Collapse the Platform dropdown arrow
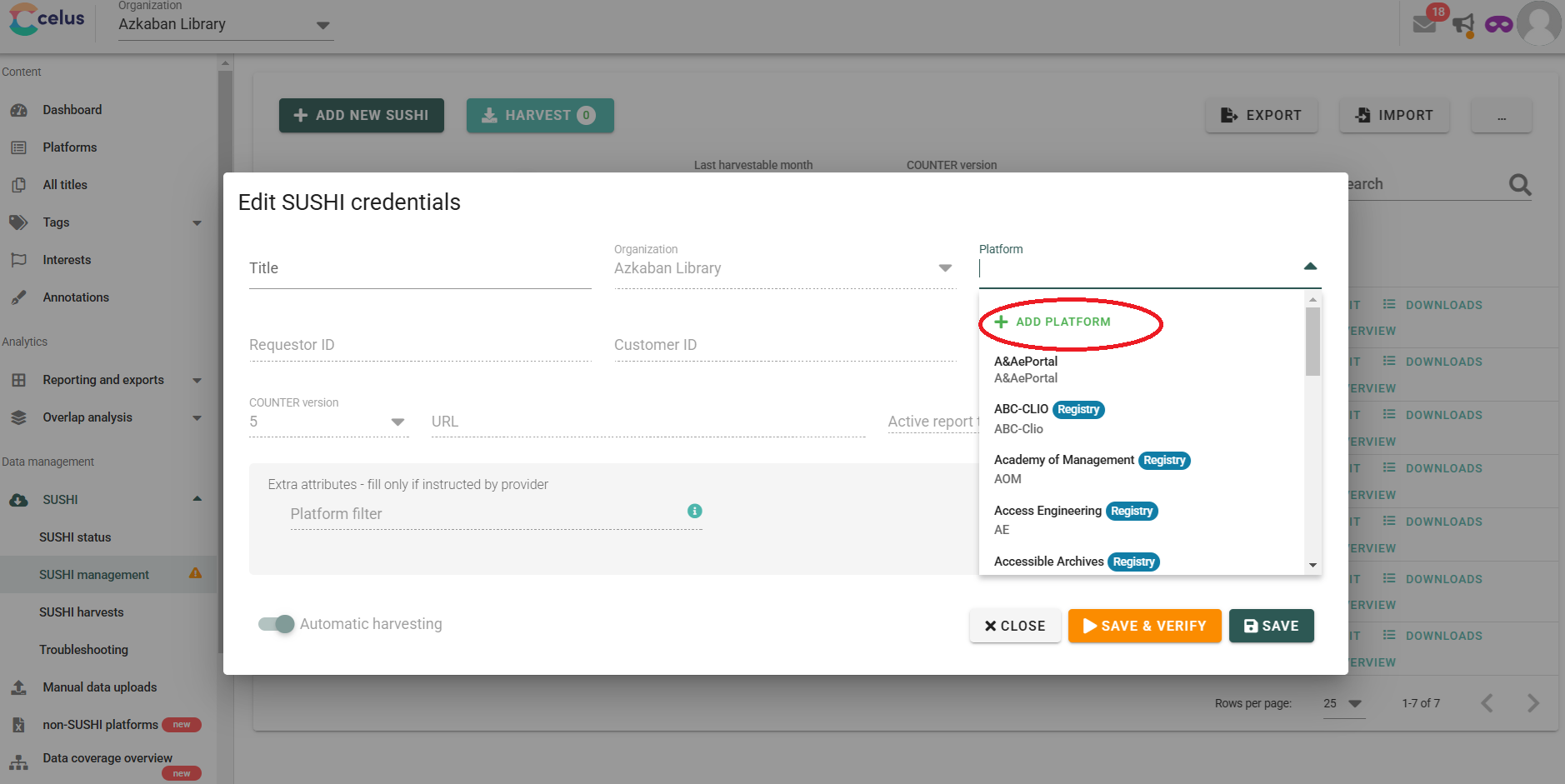The image size is (1565, 784). coord(1310,267)
